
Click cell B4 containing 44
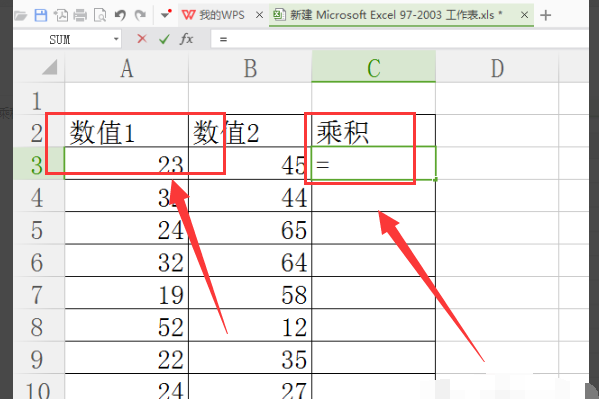250,196
